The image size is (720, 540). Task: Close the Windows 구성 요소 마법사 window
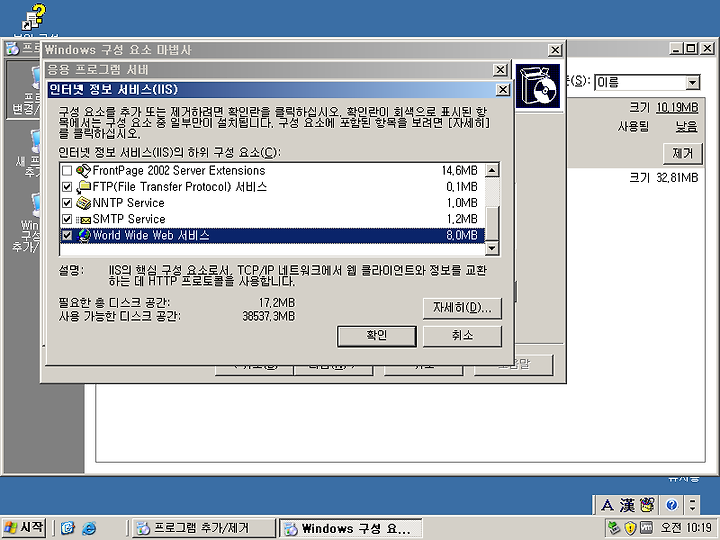click(x=555, y=50)
